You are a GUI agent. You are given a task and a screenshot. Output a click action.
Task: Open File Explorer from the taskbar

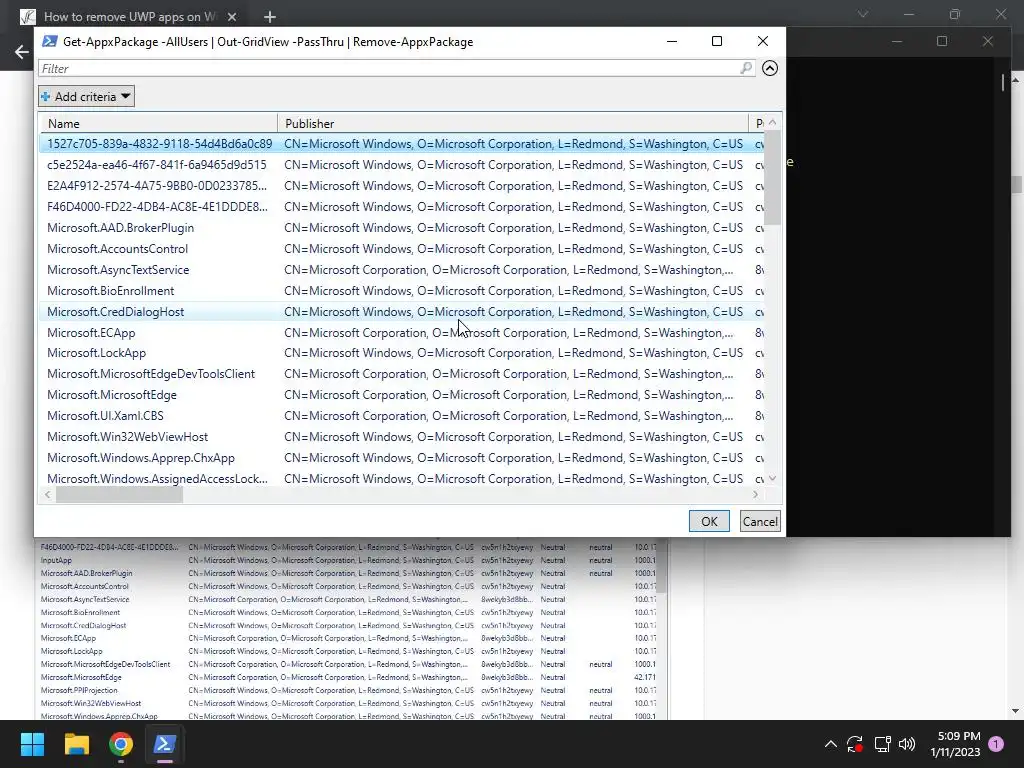[76, 744]
